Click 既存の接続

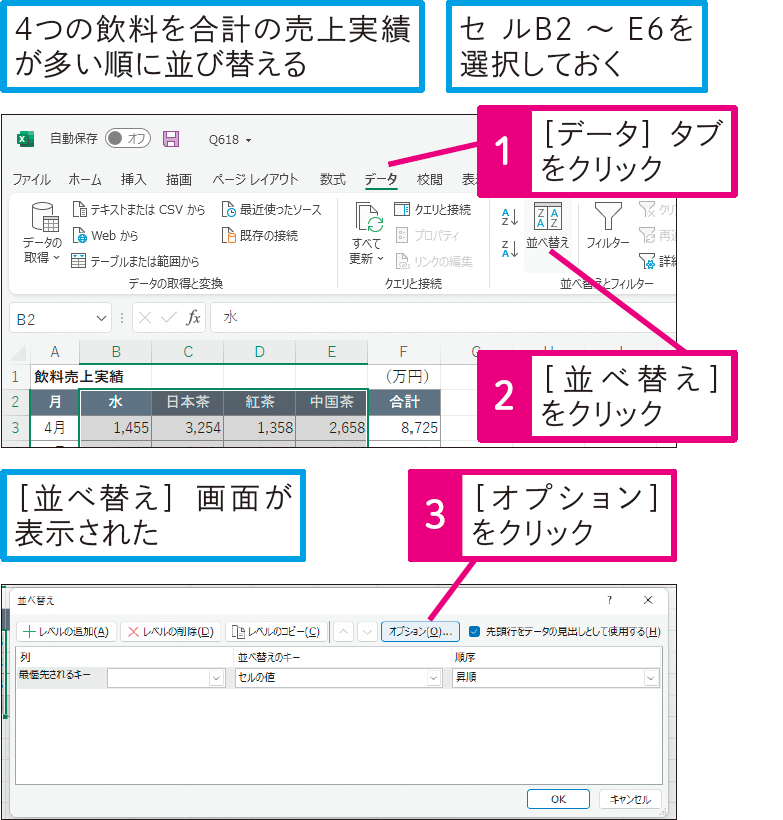click(260, 236)
